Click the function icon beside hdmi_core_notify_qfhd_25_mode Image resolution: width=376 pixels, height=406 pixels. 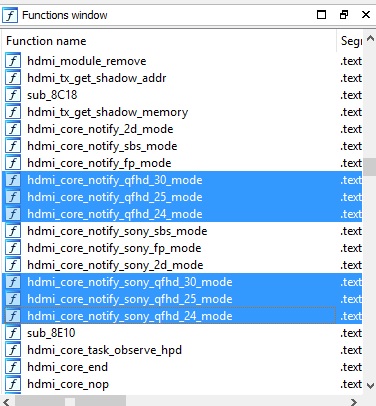(x=13, y=197)
